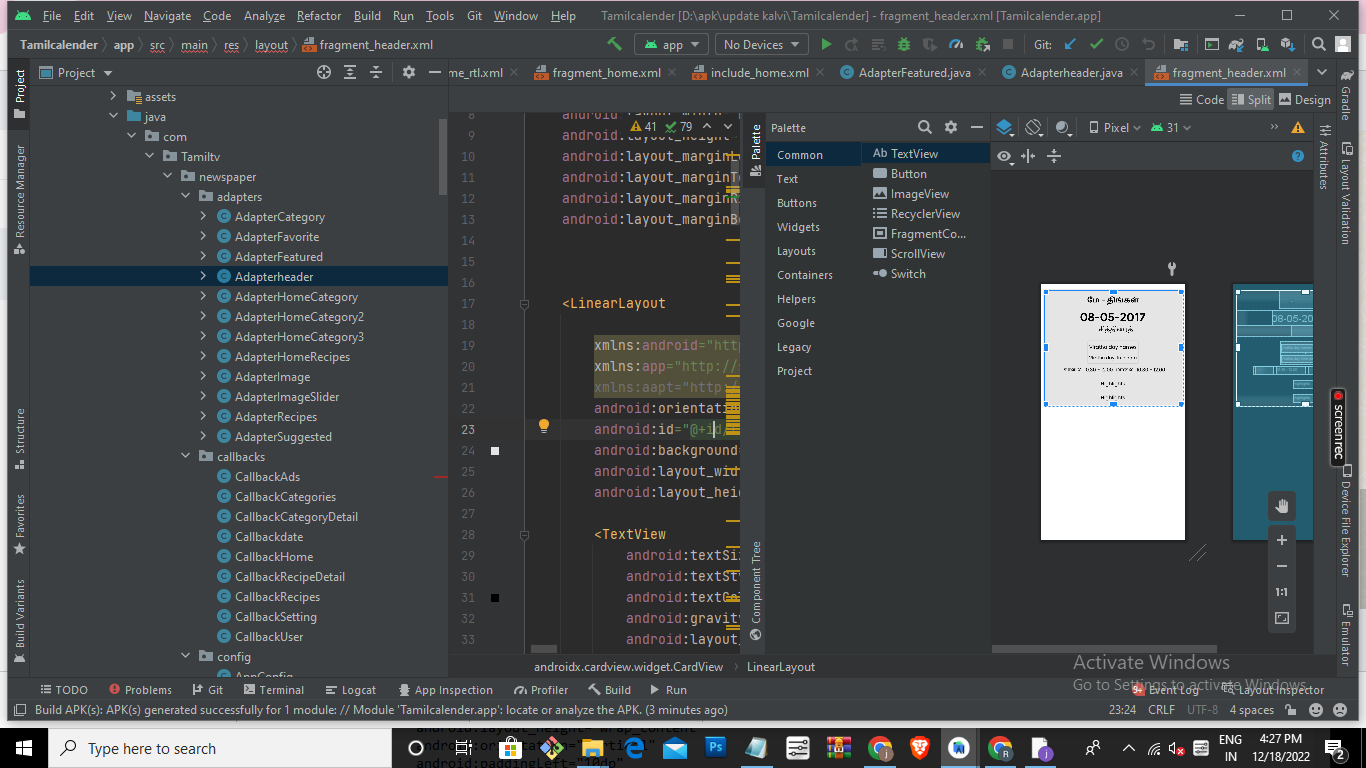
Task: Click Select Opened File target icon
Action: coord(324,72)
